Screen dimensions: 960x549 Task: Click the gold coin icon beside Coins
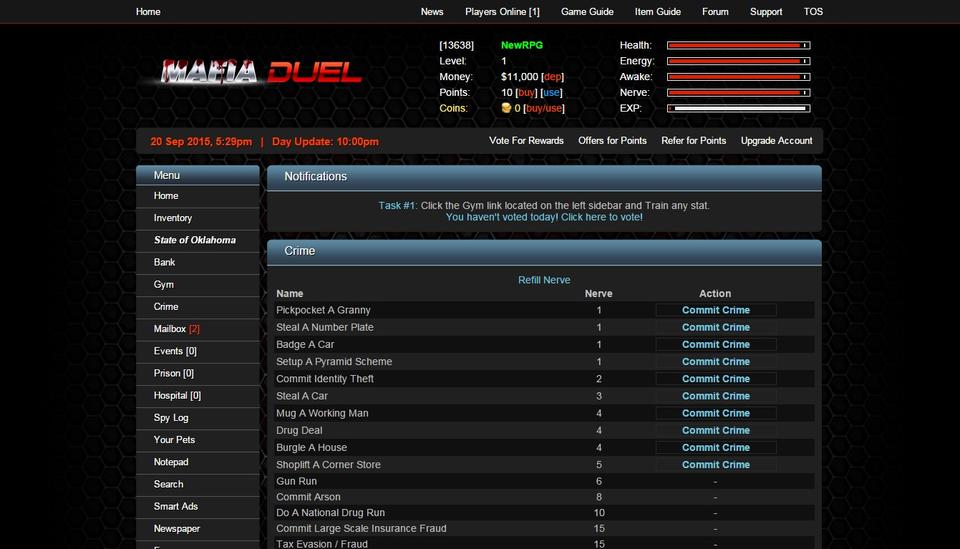point(507,108)
